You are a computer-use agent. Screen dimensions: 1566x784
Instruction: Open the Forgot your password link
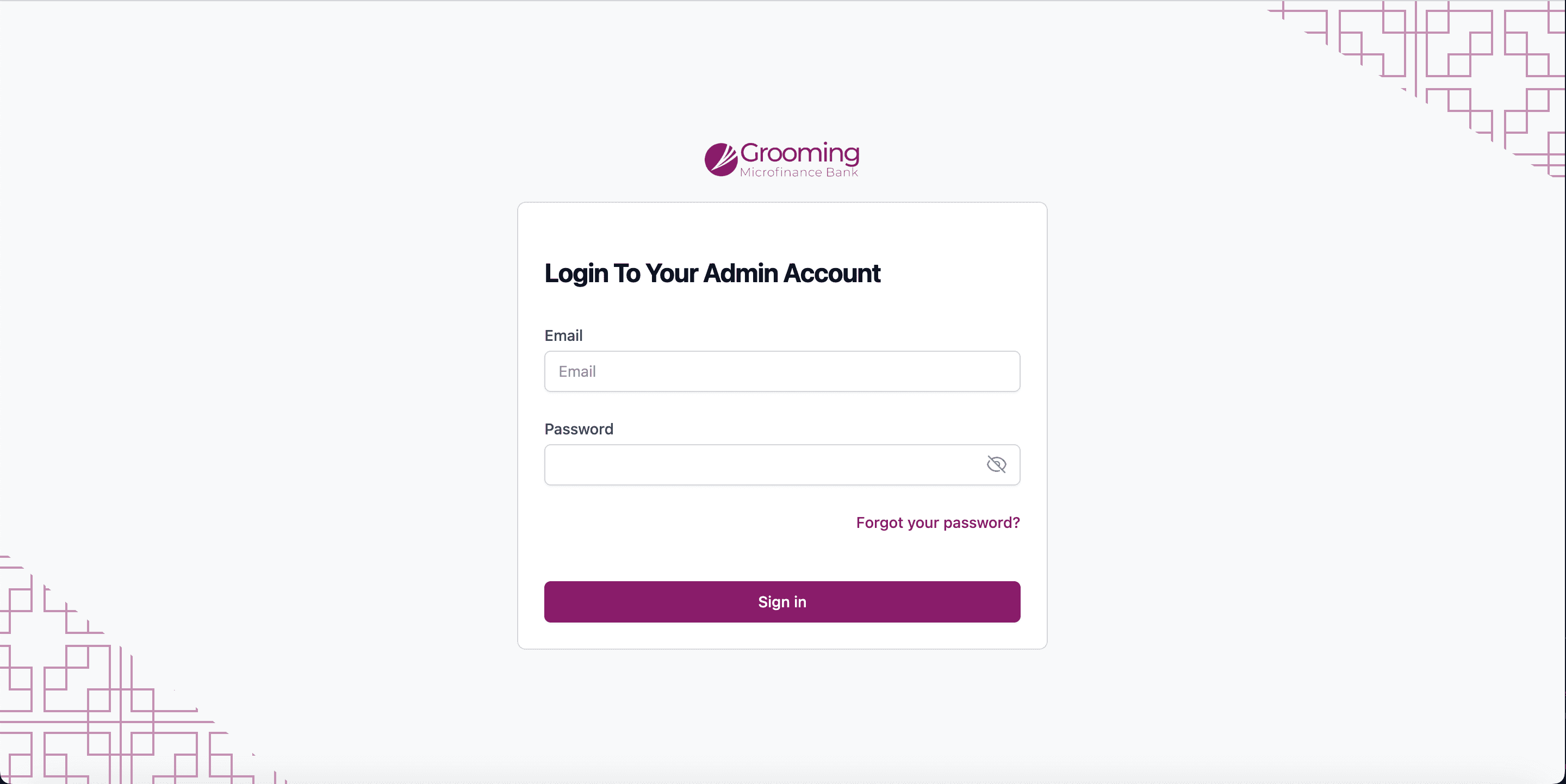(937, 522)
